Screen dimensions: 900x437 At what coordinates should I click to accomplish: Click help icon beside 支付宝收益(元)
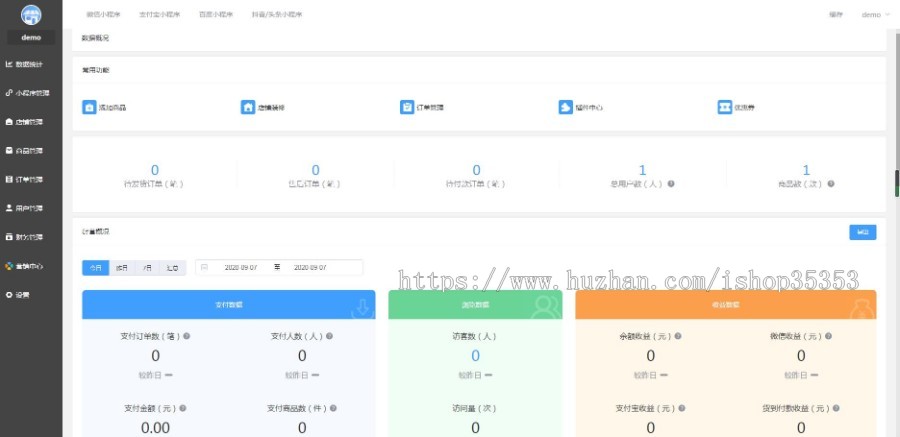click(x=681, y=408)
